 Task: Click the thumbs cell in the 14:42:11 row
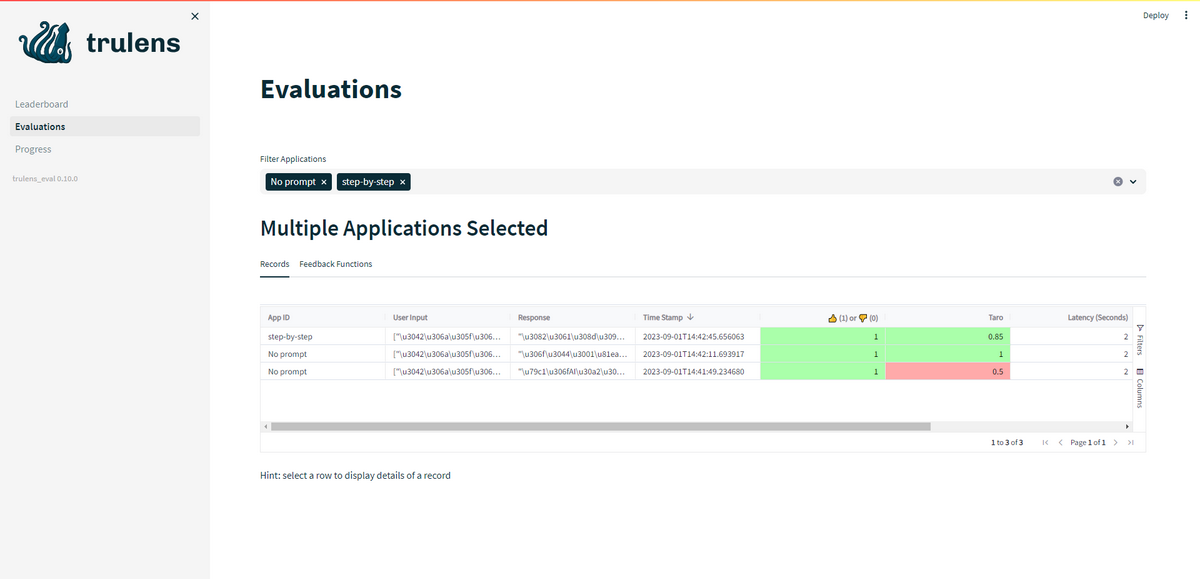click(823, 354)
